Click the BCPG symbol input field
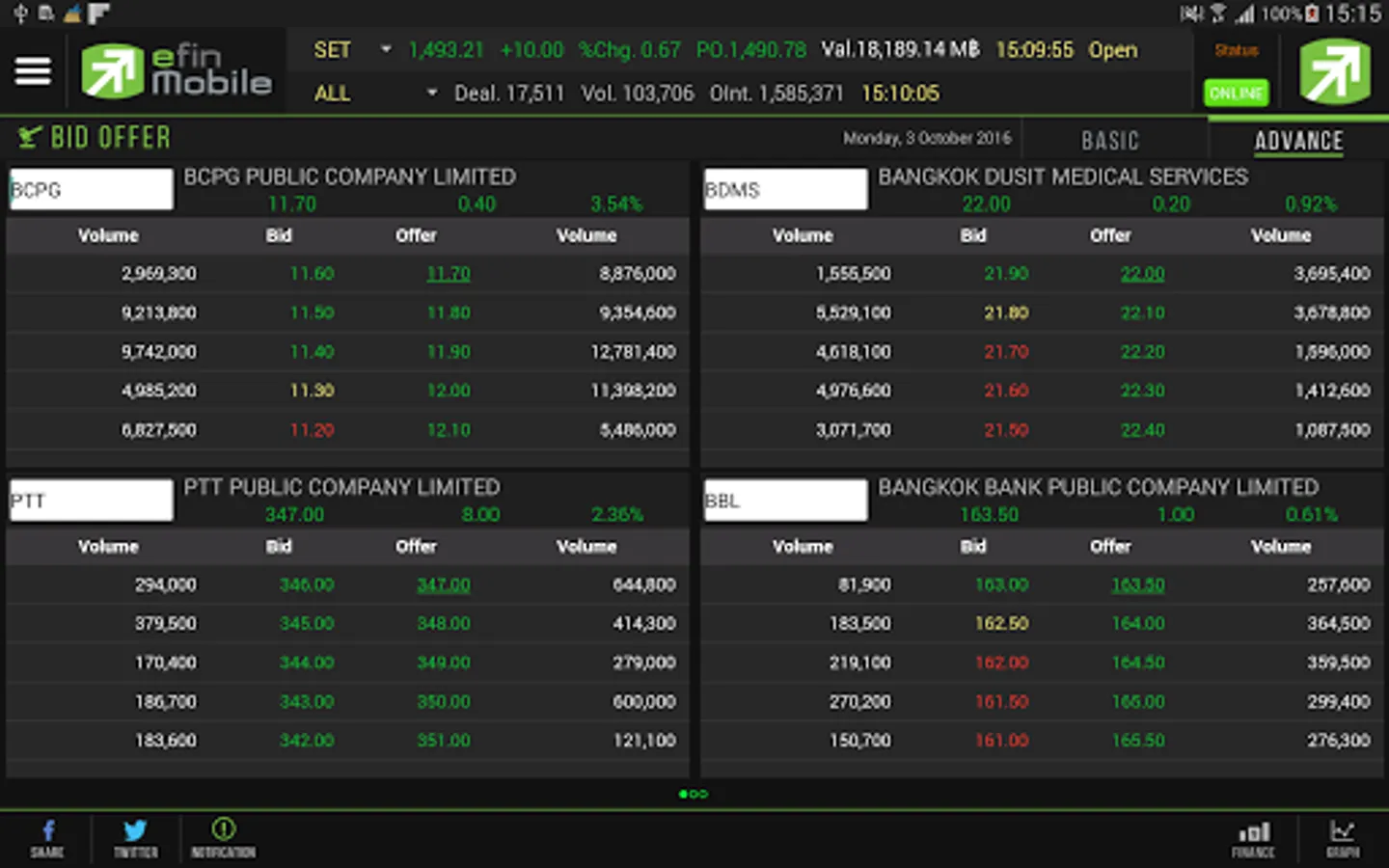The width and height of the screenshot is (1389, 868). (x=92, y=189)
